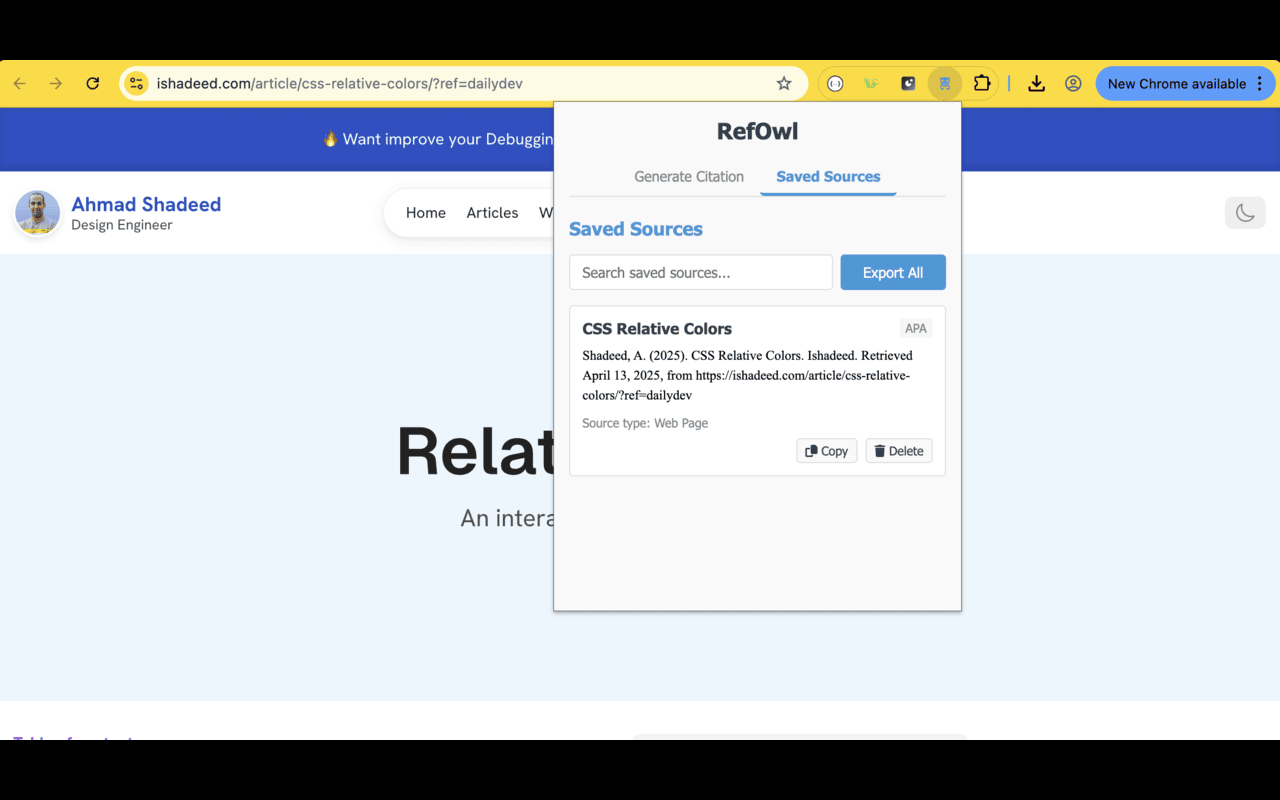
Task: Click the Export All button
Action: pos(893,272)
